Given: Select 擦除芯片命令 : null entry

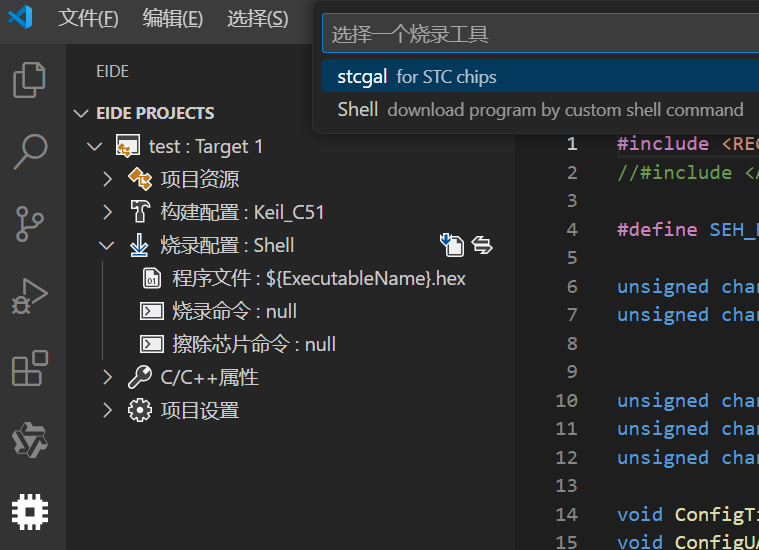Looking at the screenshot, I should tap(254, 344).
